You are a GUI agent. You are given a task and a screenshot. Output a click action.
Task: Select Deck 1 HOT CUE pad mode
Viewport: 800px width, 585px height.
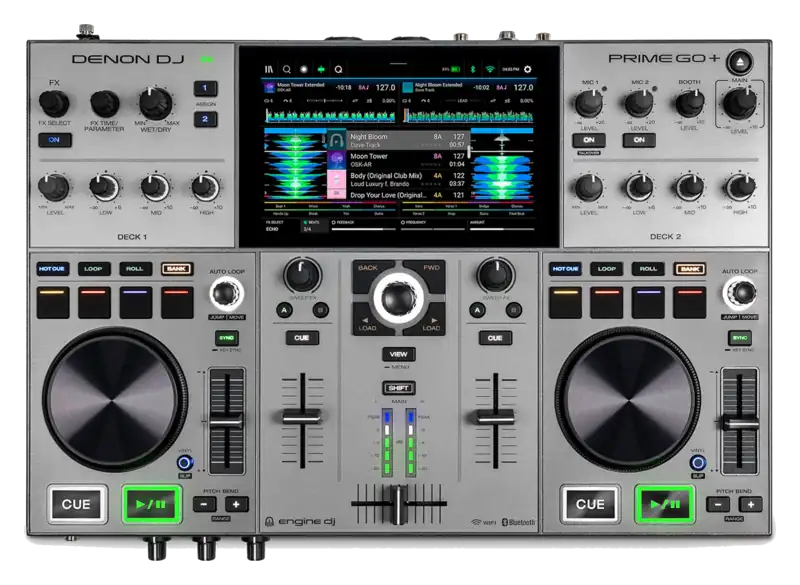click(52, 269)
